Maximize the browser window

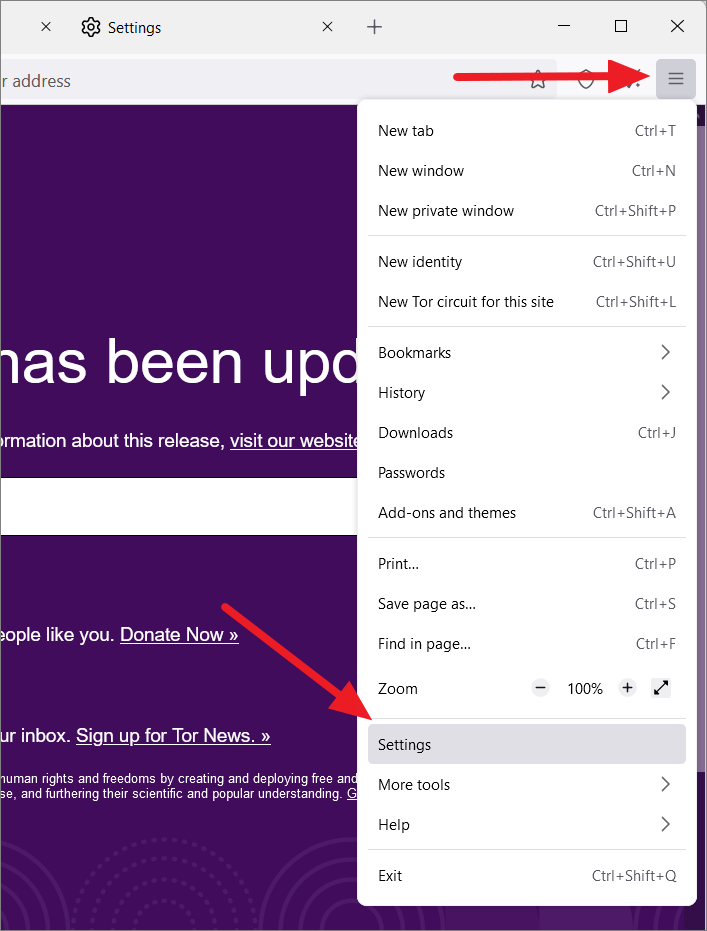coord(620,26)
